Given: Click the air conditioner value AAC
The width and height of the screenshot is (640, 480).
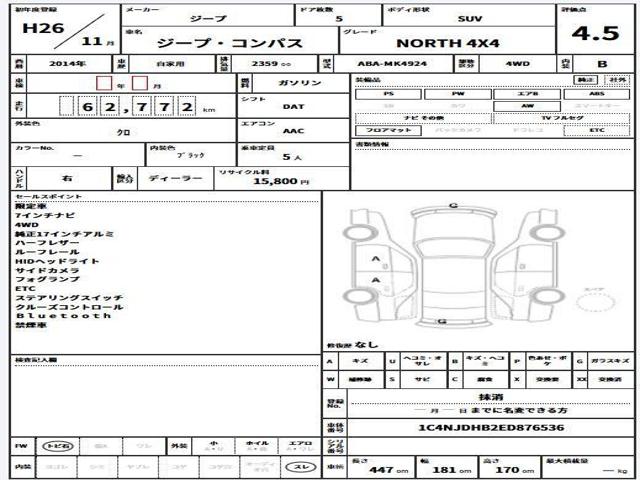Looking at the screenshot, I should click(x=293, y=131).
